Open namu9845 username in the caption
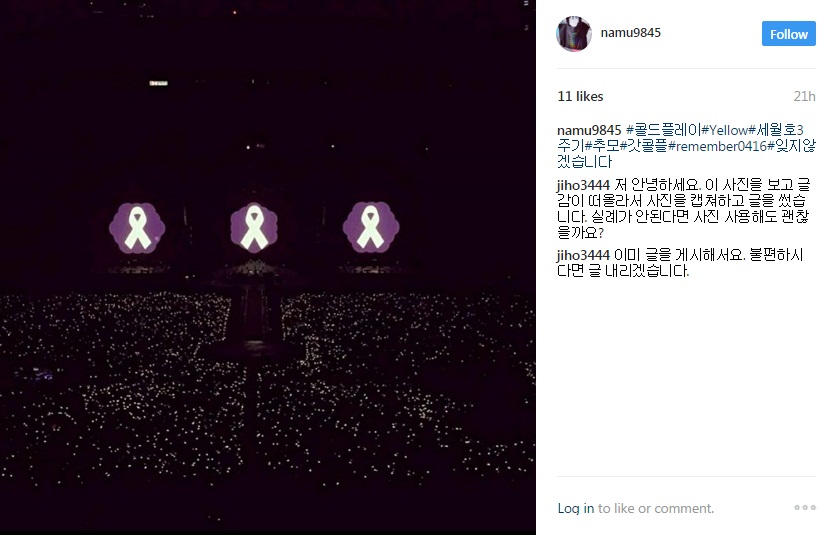 pyautogui.click(x=589, y=130)
